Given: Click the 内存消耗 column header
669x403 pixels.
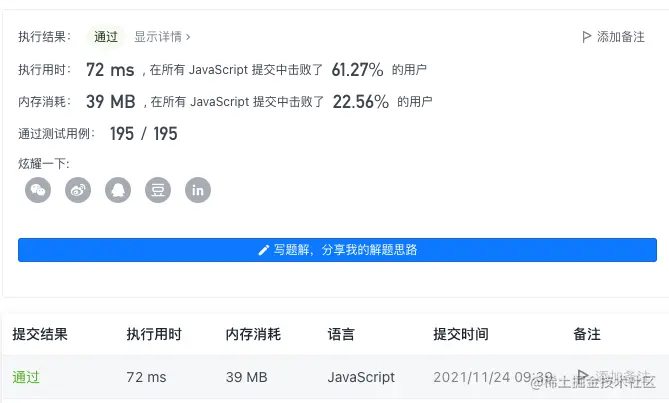Looking at the screenshot, I should click(x=253, y=334).
